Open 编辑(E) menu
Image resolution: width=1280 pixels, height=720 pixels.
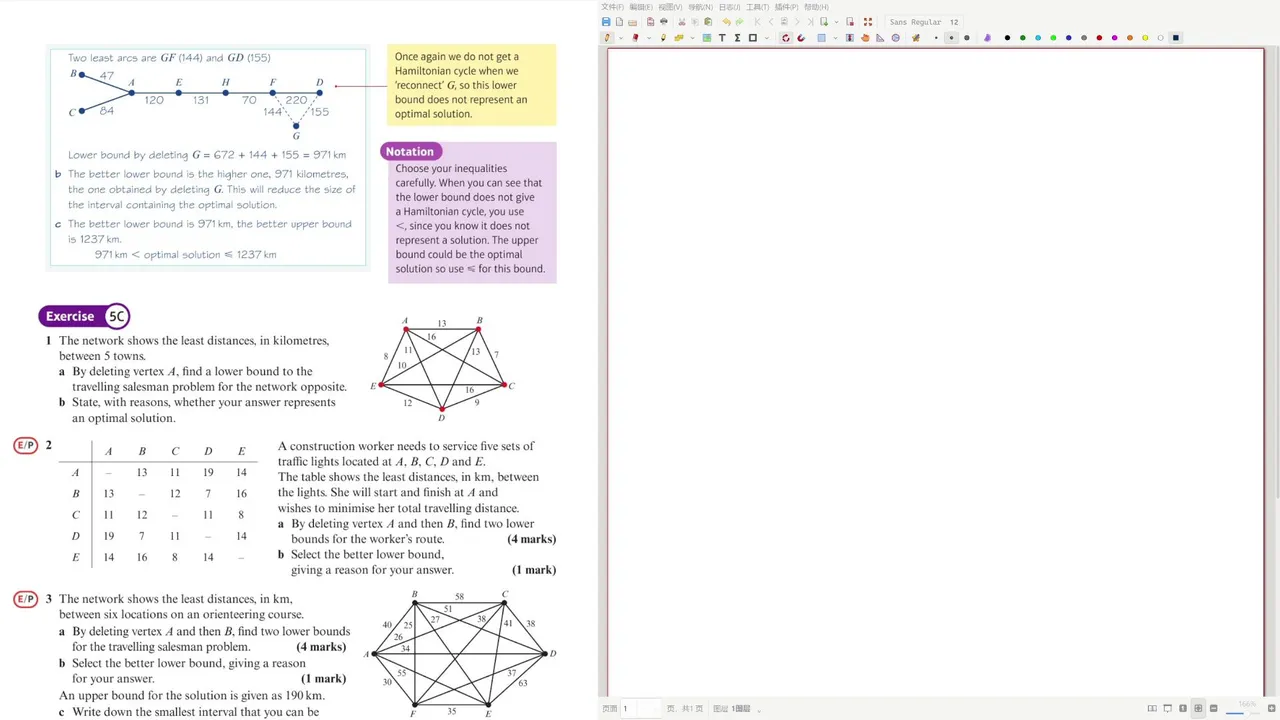[x=641, y=7]
